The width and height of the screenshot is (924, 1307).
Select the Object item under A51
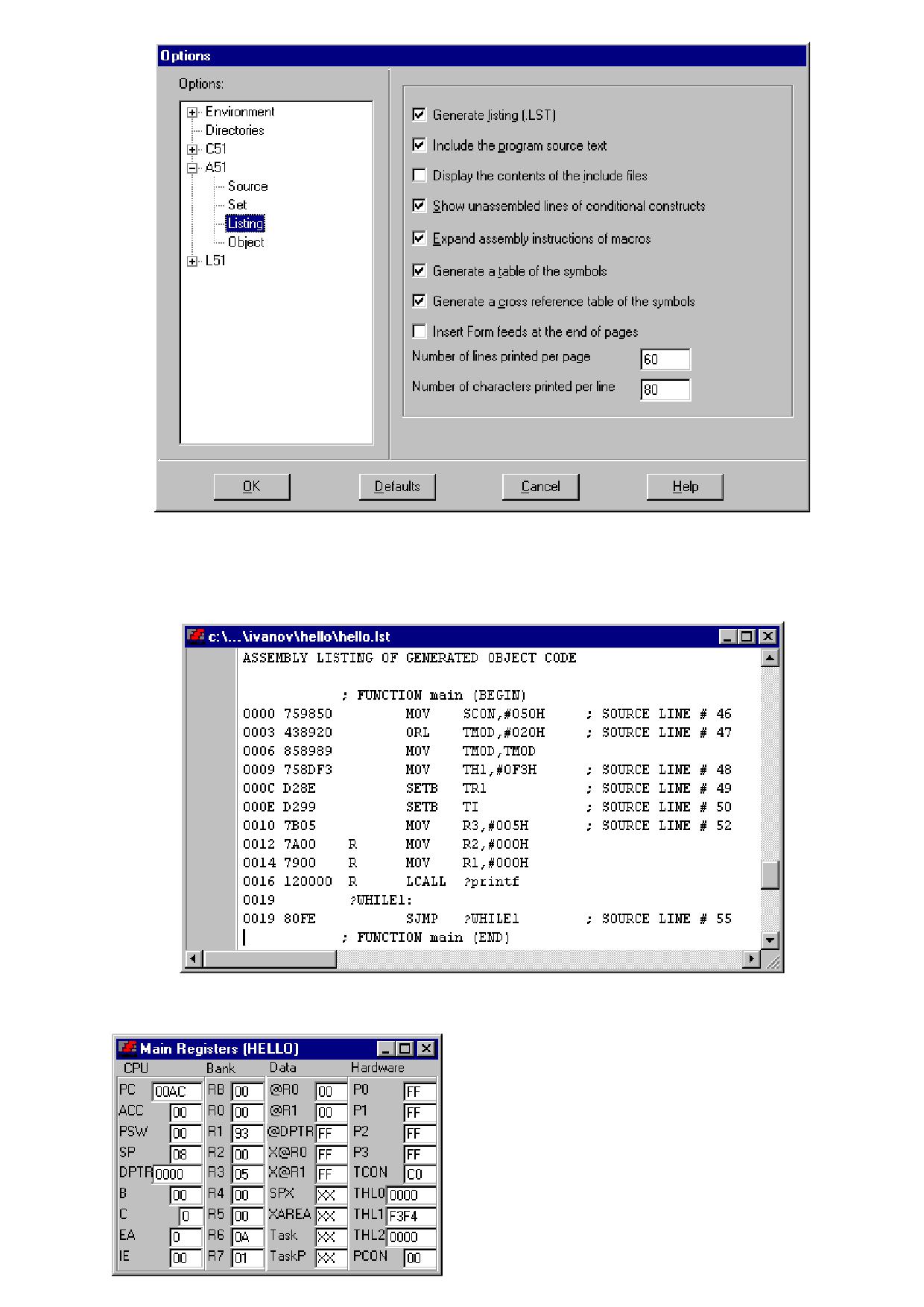[246, 242]
